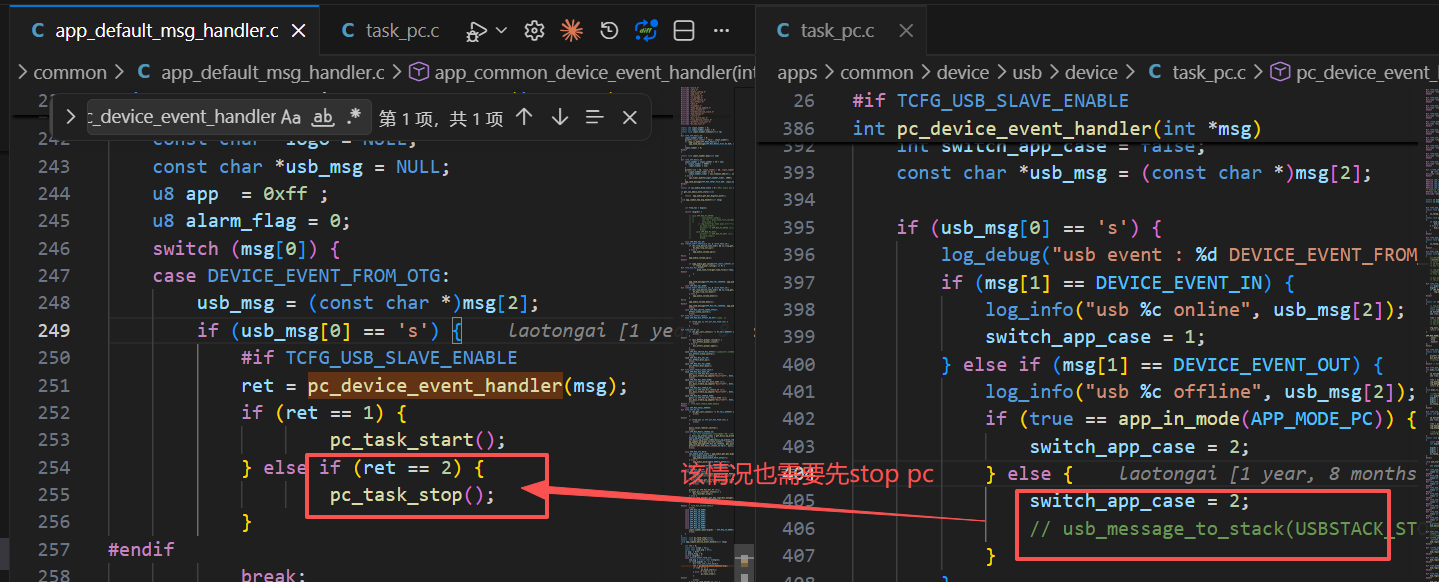Click the gear settings icon in the editor toolbar
The height and width of the screenshot is (582, 1439).
point(534,31)
